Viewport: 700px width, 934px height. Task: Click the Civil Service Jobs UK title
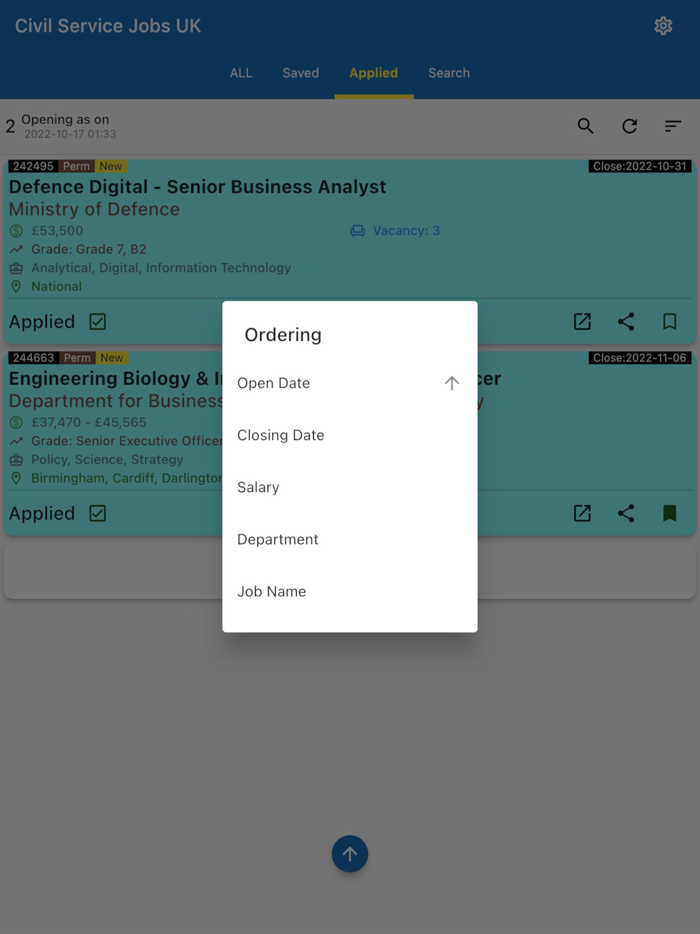click(108, 26)
